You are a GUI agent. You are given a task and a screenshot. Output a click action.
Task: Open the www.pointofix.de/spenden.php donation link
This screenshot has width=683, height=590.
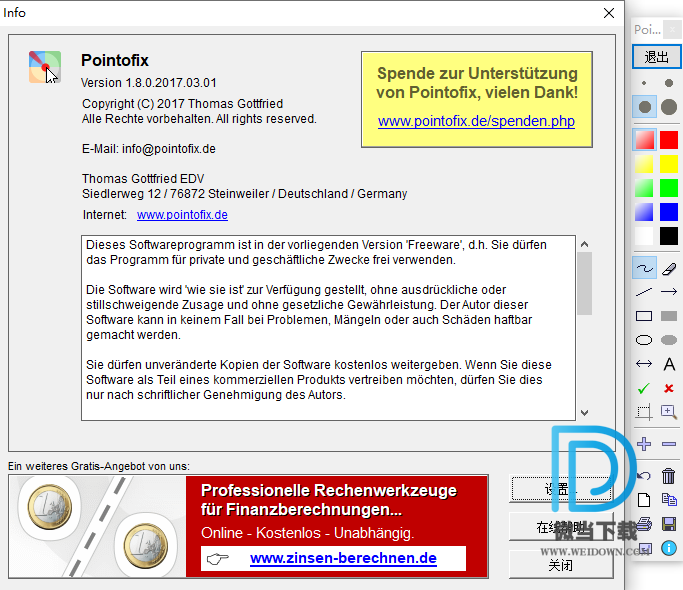click(476, 121)
